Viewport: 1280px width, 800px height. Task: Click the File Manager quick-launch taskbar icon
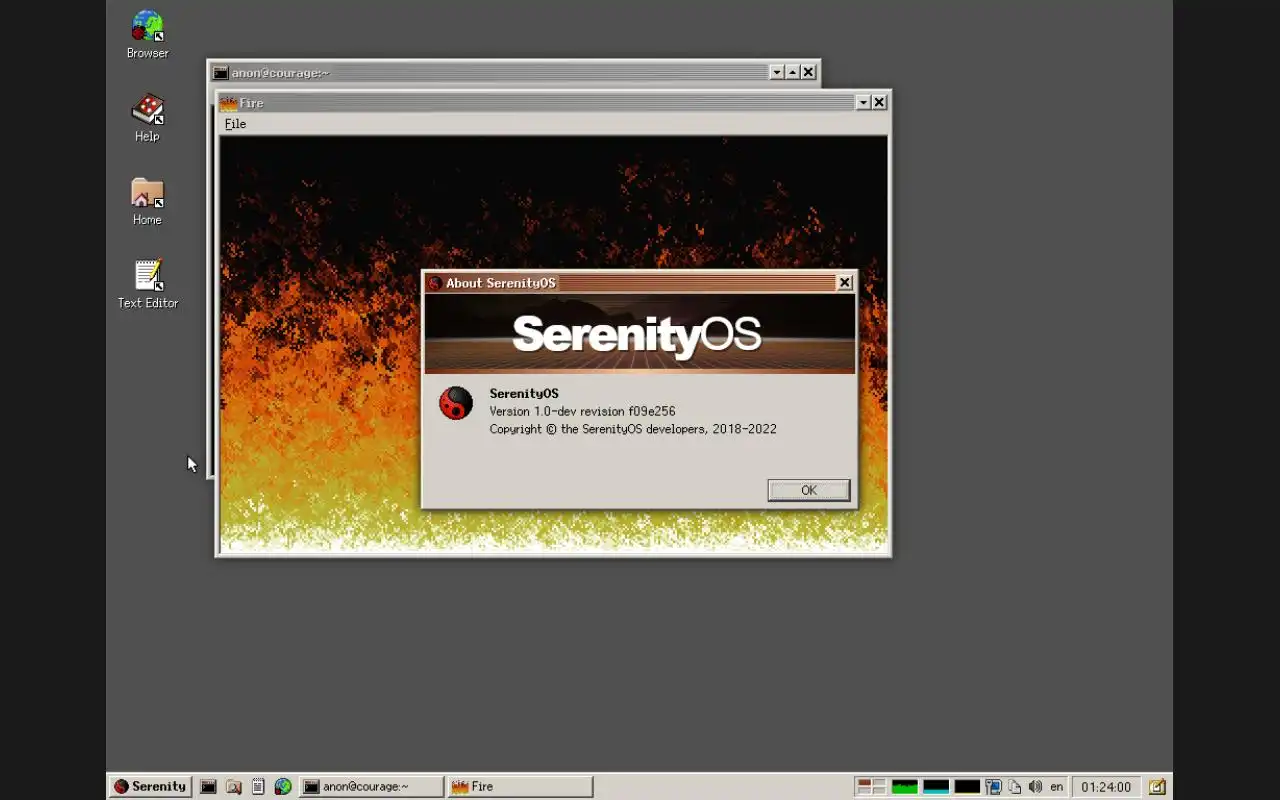[233, 787]
